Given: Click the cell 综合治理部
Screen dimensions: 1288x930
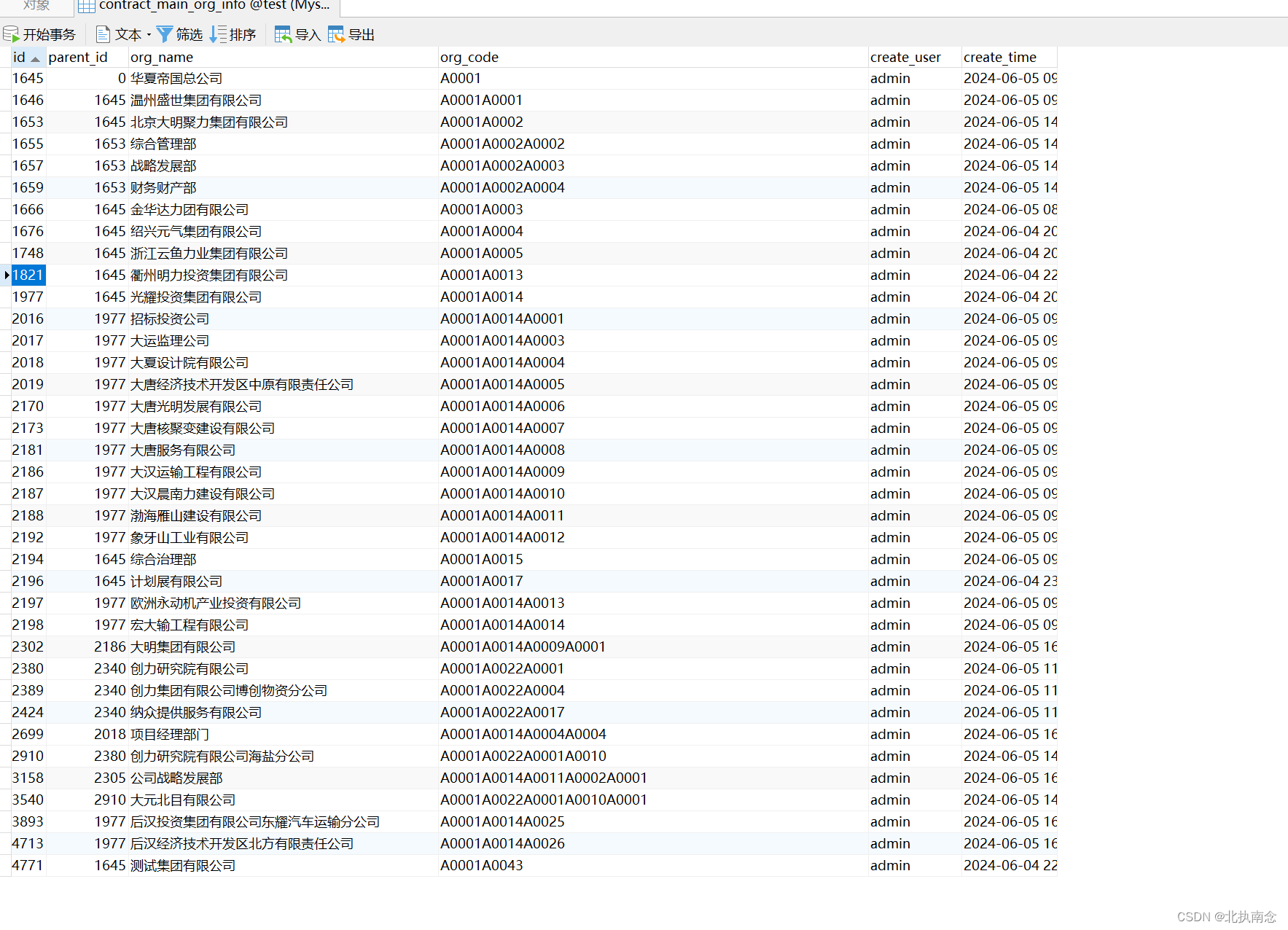Looking at the screenshot, I should pos(283,560).
